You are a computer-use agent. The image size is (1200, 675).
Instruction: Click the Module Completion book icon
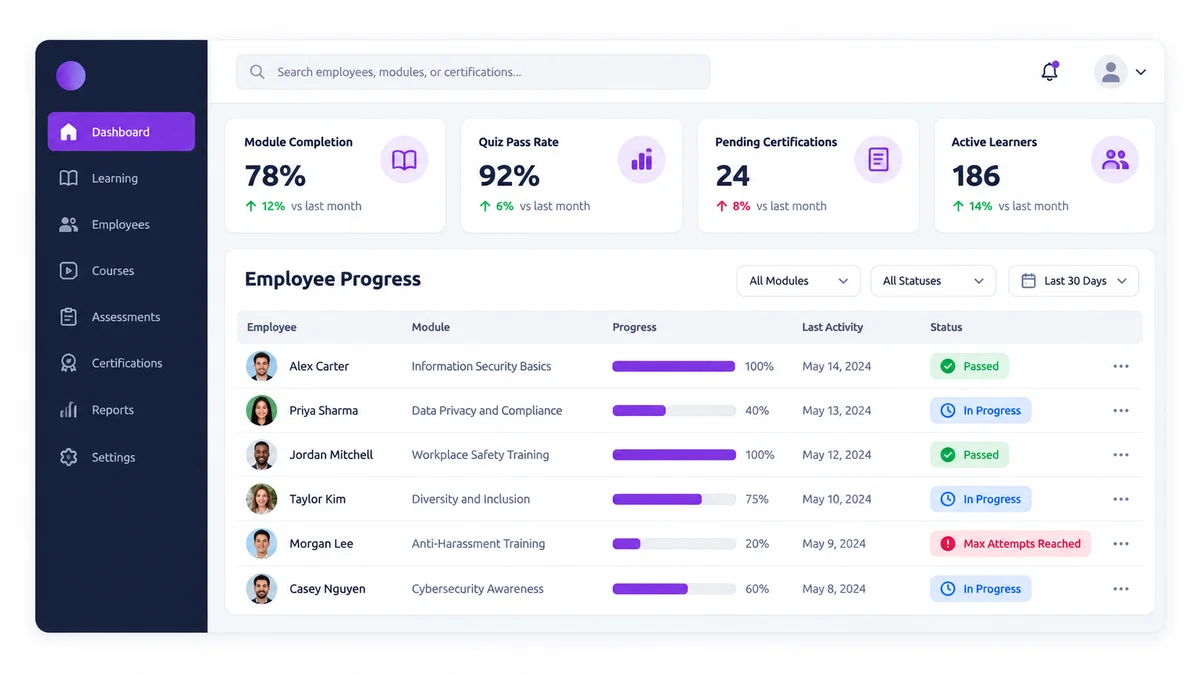click(404, 160)
